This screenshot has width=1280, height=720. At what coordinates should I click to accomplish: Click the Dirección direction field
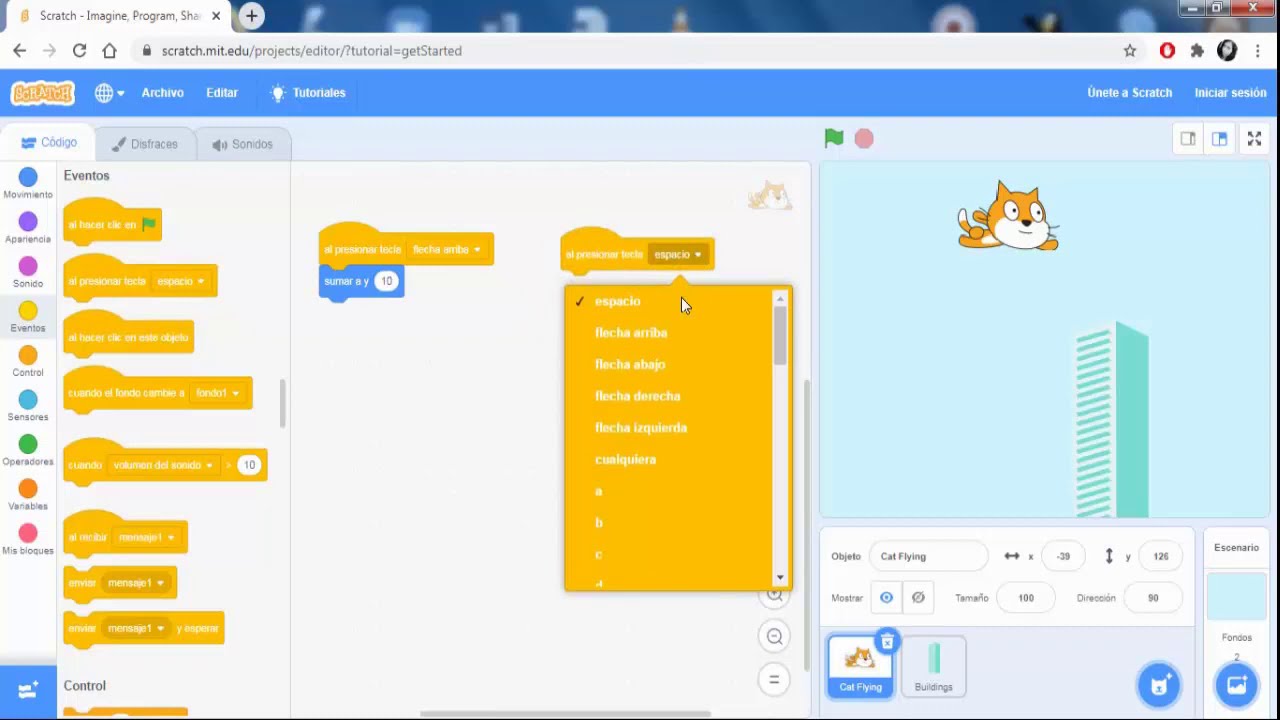pos(1153,598)
